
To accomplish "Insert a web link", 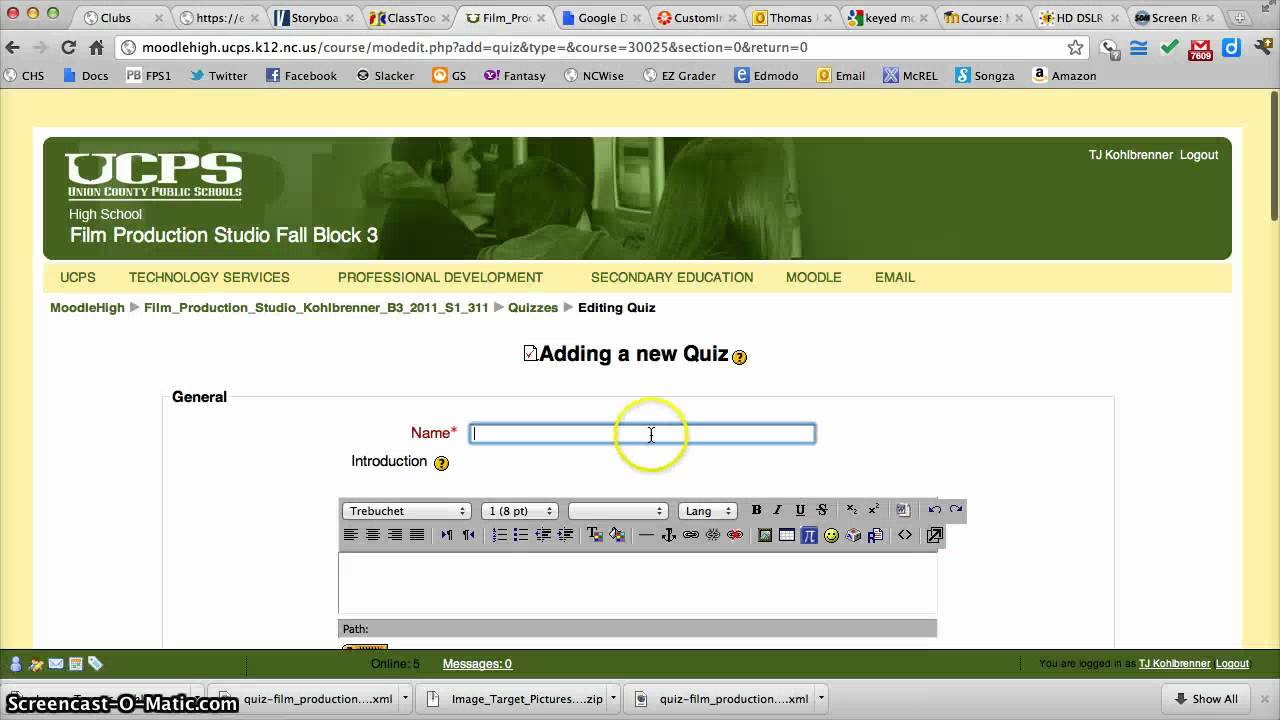I will tap(691, 535).
